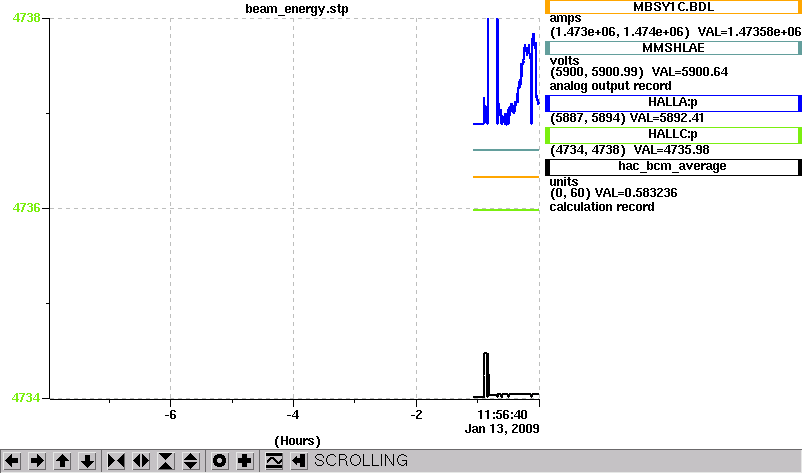Click the vertical zoom-in hourglass icon

[x=166, y=461]
